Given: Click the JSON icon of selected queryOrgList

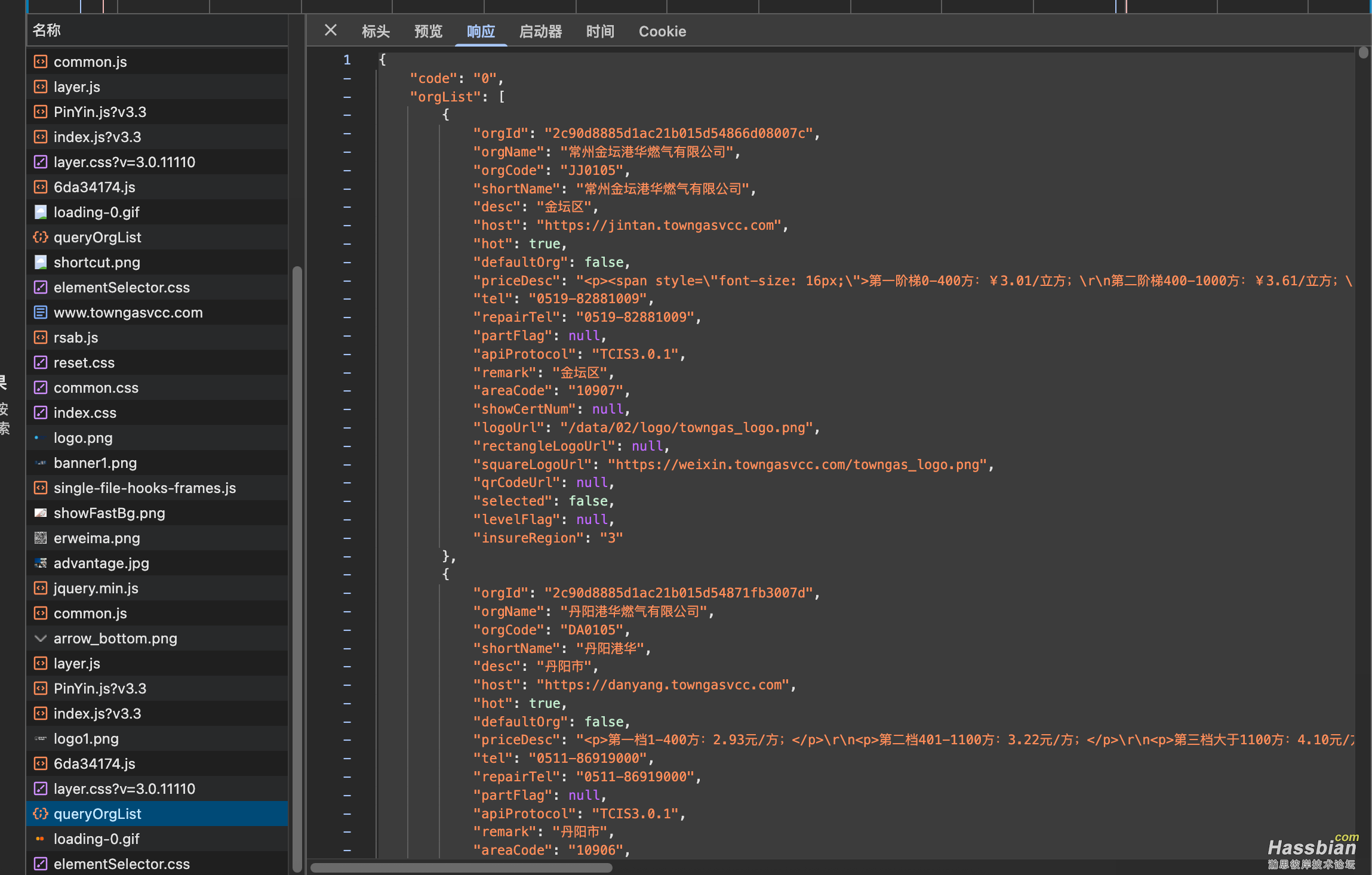Looking at the screenshot, I should pyautogui.click(x=41, y=814).
